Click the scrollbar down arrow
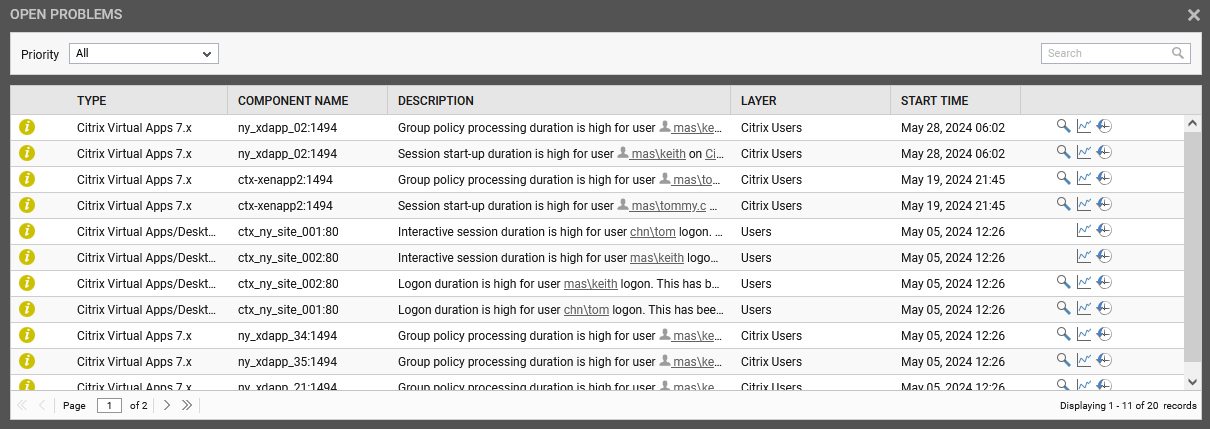Image resolution: width=1210 pixels, height=429 pixels. click(1191, 381)
